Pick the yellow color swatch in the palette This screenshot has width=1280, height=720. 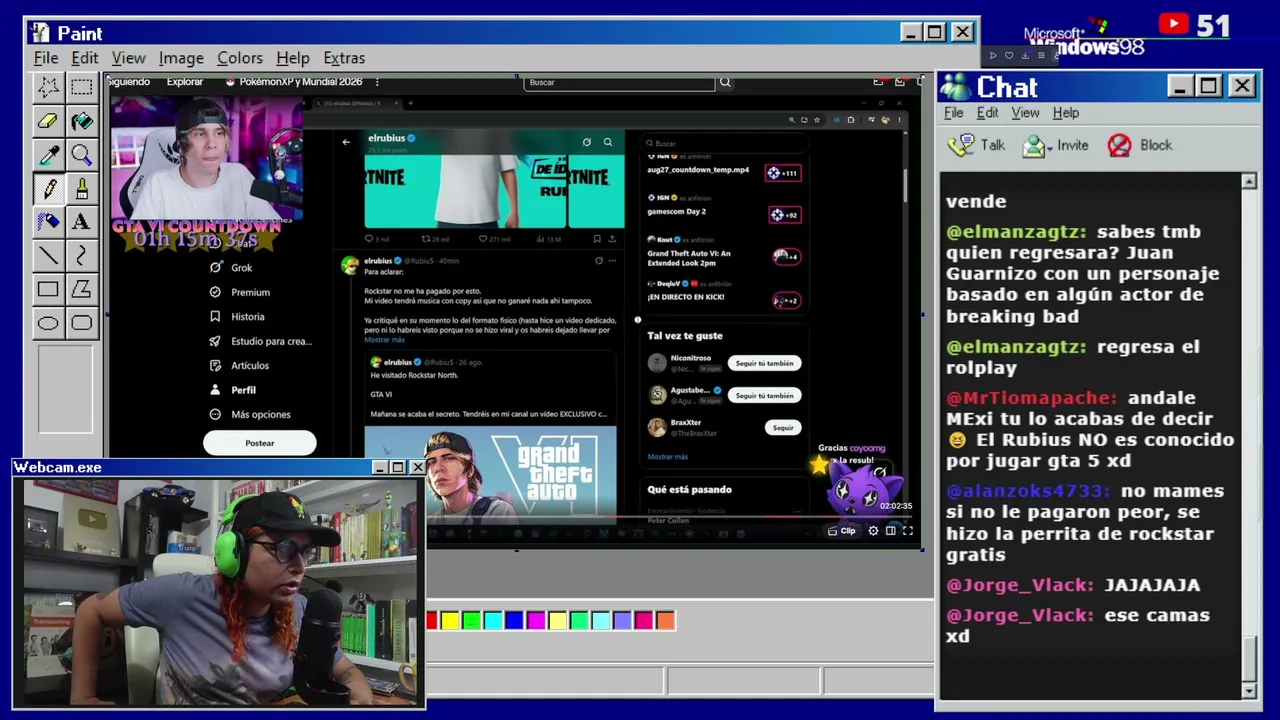pyautogui.click(x=450, y=621)
